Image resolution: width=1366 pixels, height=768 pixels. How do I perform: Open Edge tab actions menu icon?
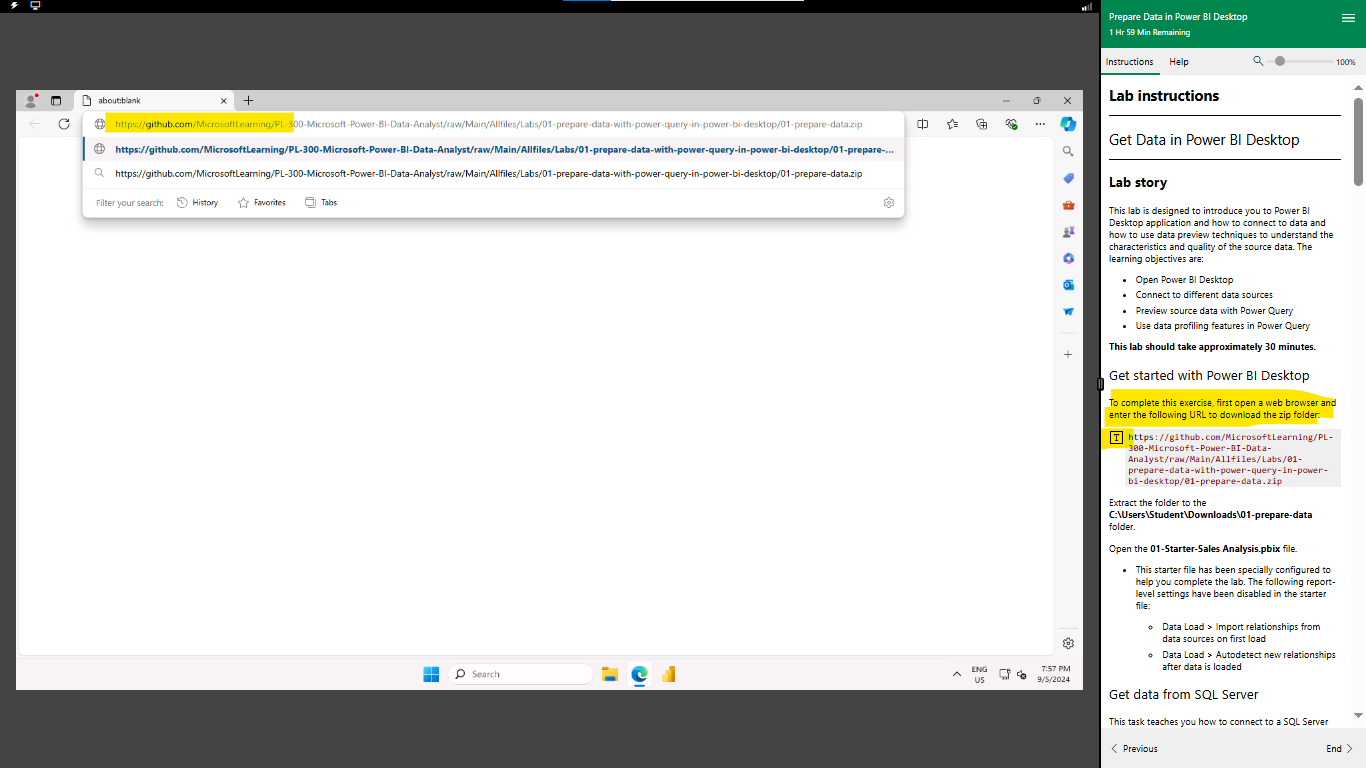tap(56, 101)
